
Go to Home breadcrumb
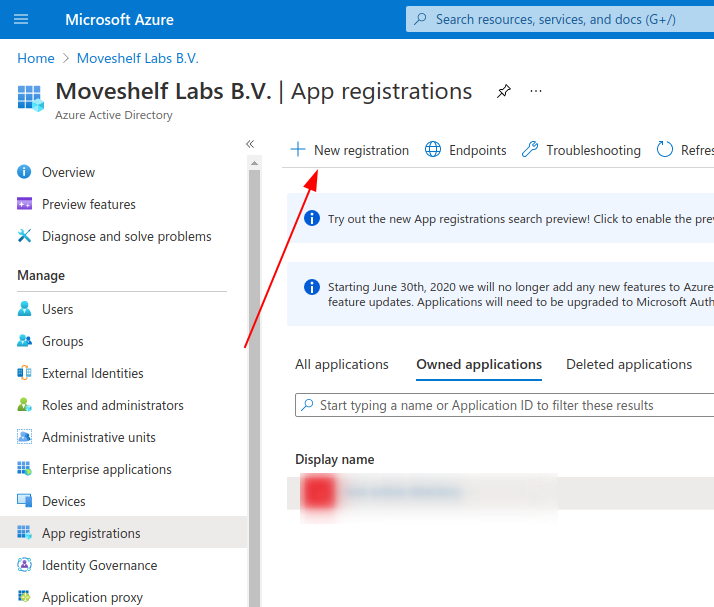(x=36, y=58)
